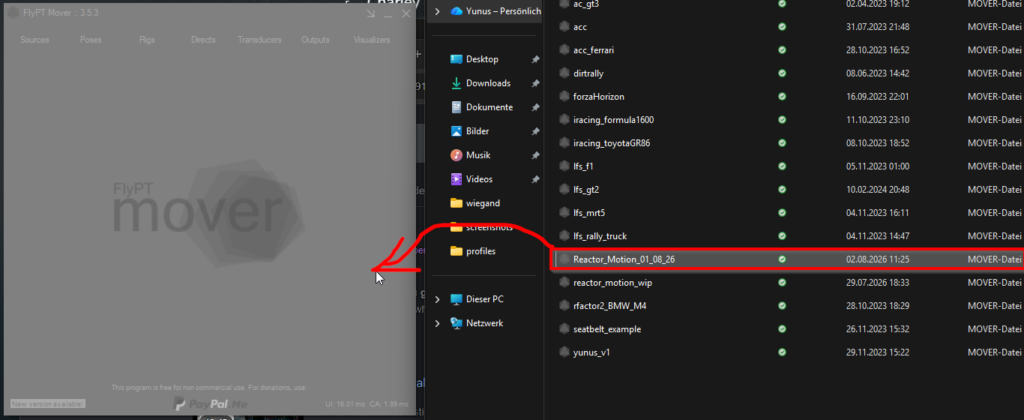Open the Rigs menu in FlyPT Mover
This screenshot has height=420, width=1024.
(147, 40)
